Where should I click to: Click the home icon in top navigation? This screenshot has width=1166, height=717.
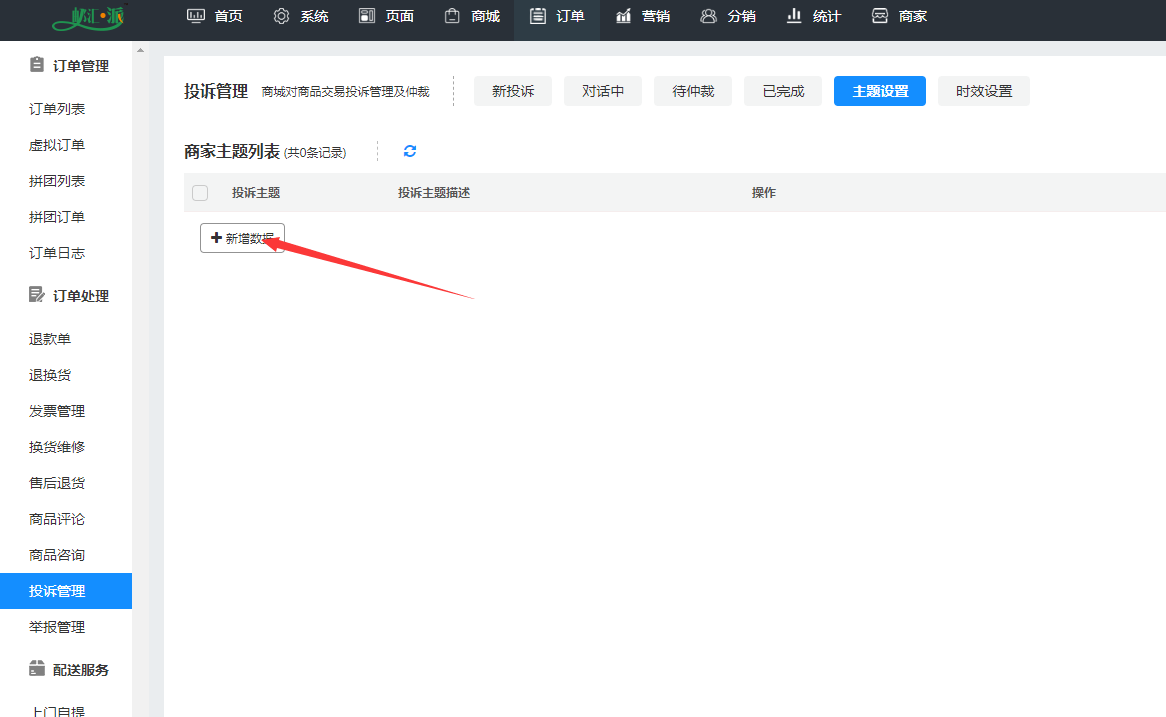point(196,16)
